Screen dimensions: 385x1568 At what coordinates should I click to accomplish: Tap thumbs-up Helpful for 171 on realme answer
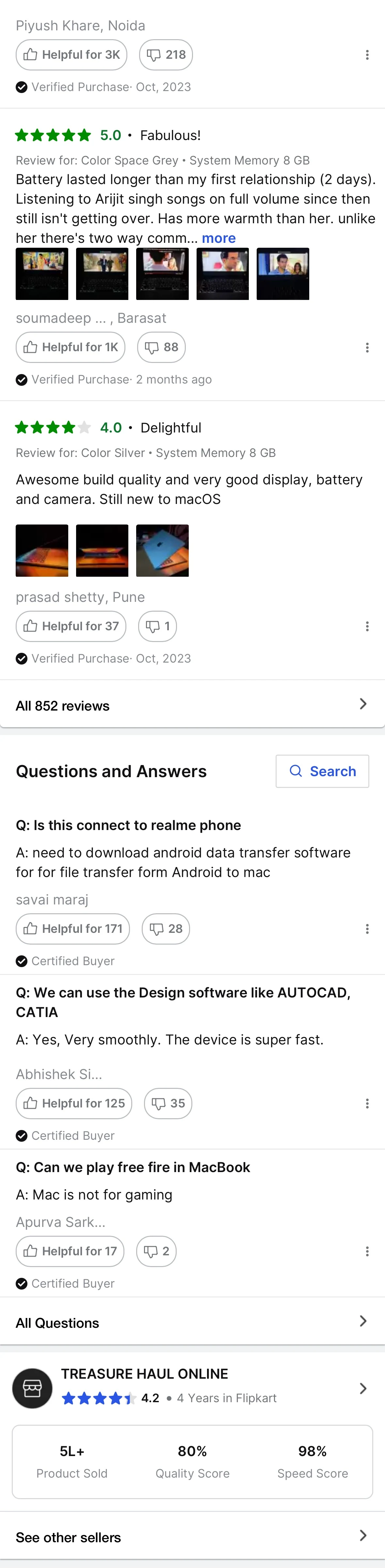pos(72,929)
